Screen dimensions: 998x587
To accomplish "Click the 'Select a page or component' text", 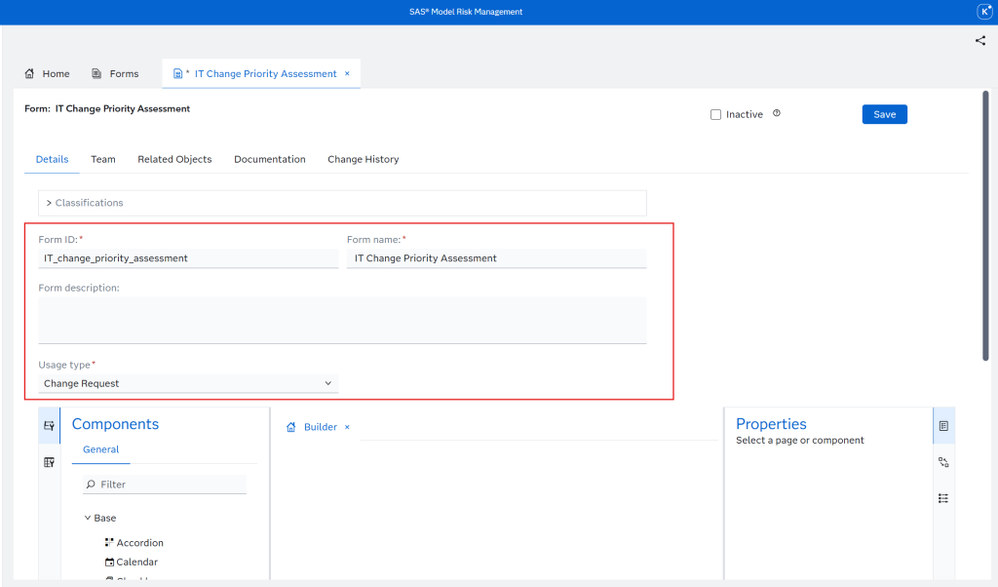I will pyautogui.click(x=800, y=441).
